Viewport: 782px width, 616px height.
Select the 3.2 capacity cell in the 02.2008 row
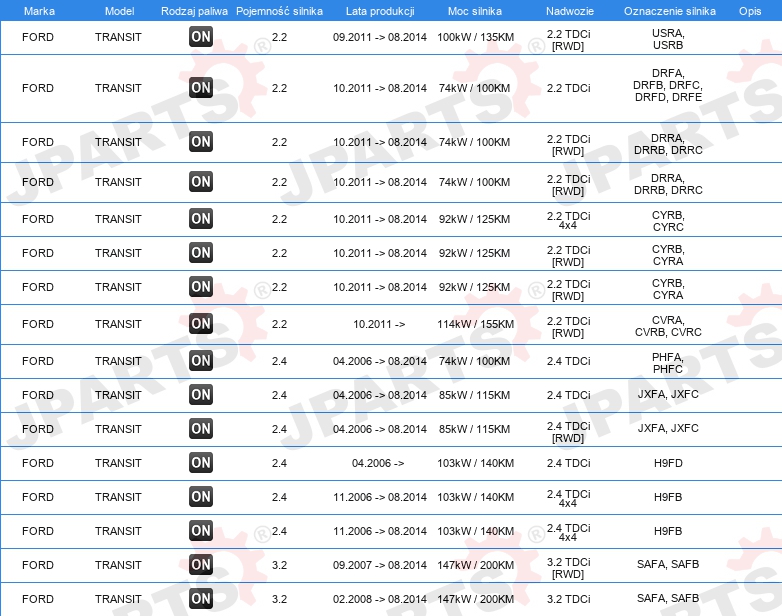click(279, 599)
